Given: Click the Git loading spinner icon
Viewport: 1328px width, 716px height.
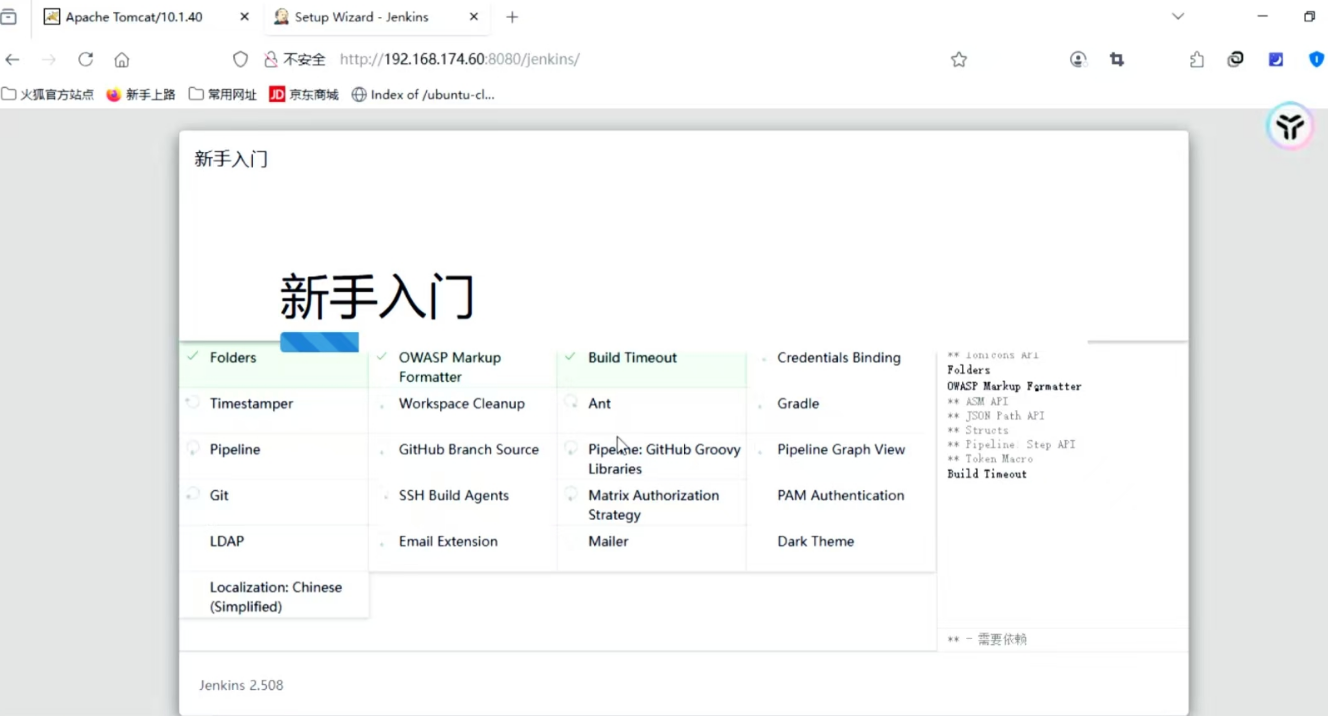Looking at the screenshot, I should click(x=193, y=495).
